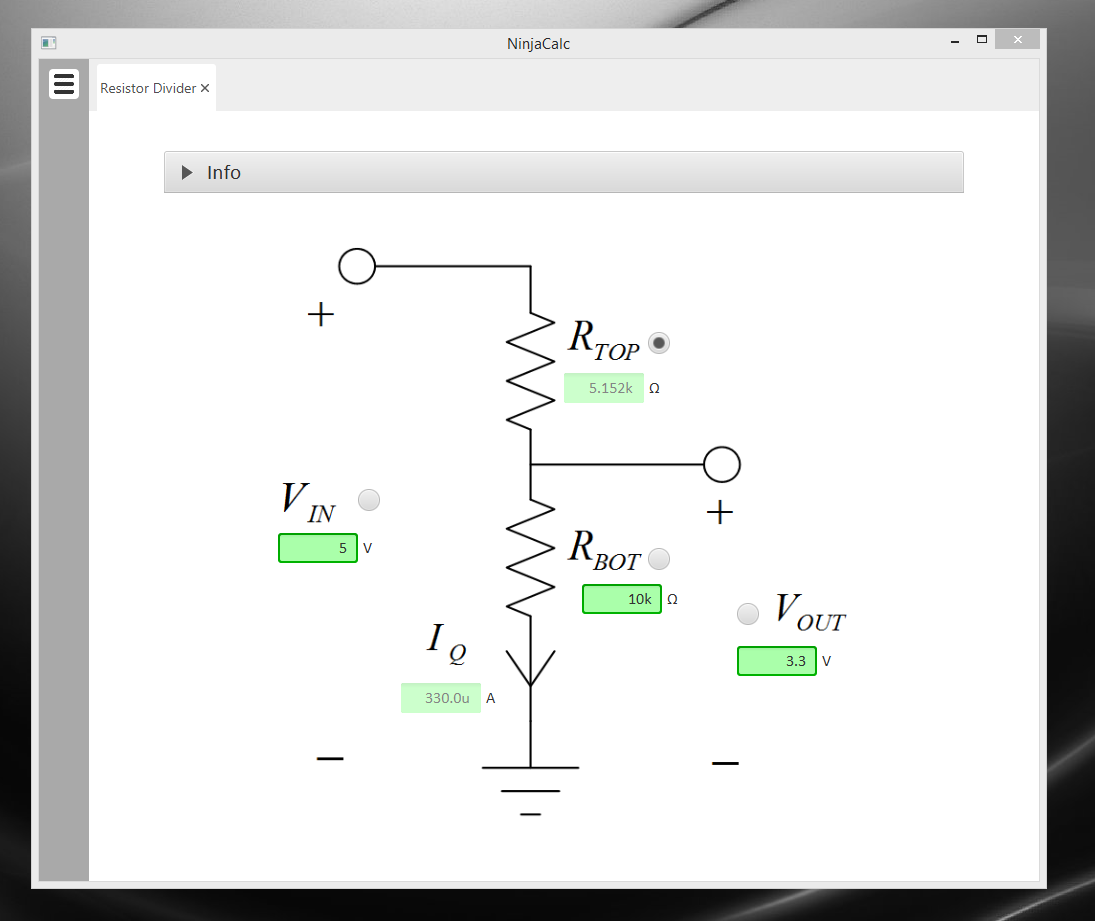Click the output terminal circle on the right
This screenshot has width=1095, height=921.
pos(722,464)
